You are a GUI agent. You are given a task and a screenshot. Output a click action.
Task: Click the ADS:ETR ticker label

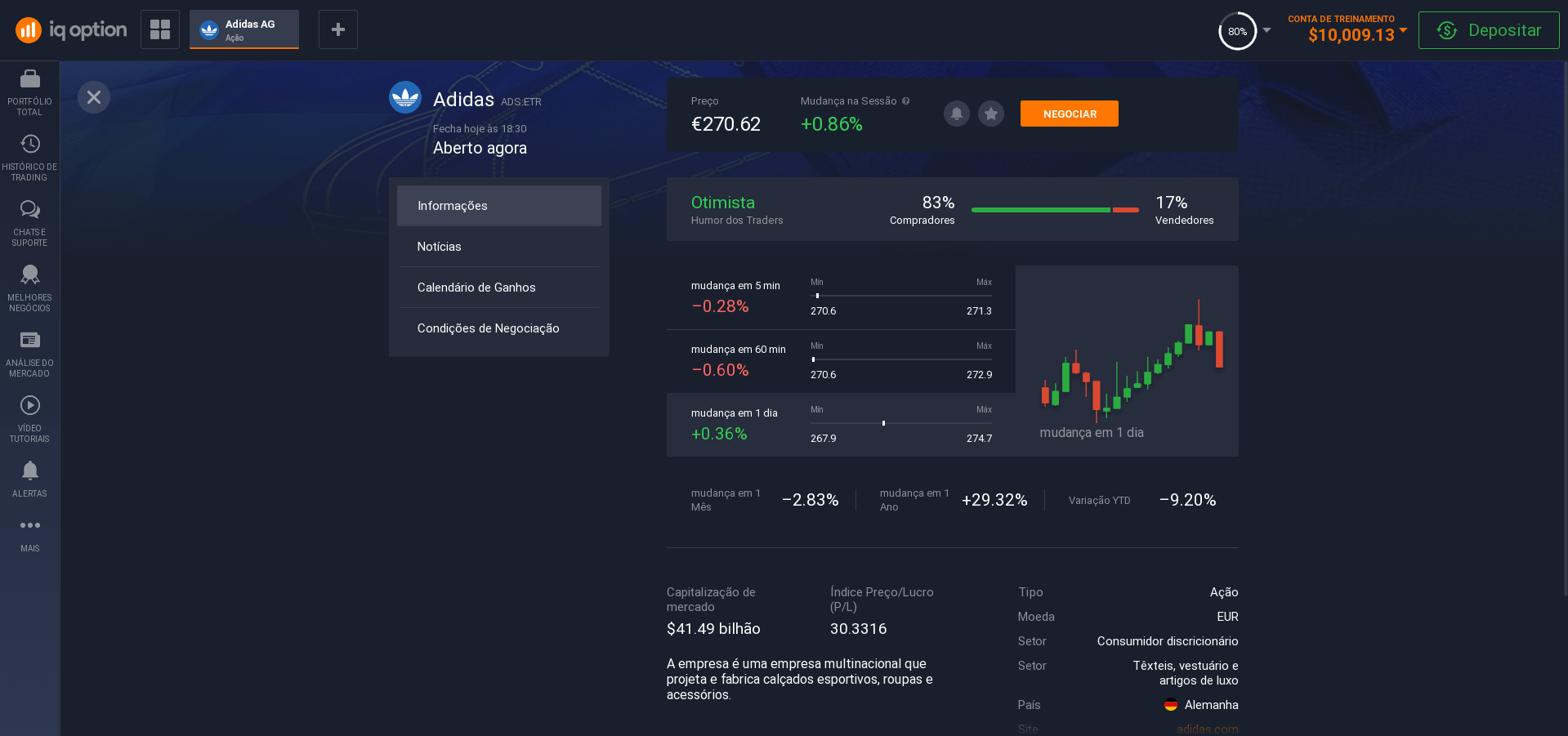(x=521, y=102)
